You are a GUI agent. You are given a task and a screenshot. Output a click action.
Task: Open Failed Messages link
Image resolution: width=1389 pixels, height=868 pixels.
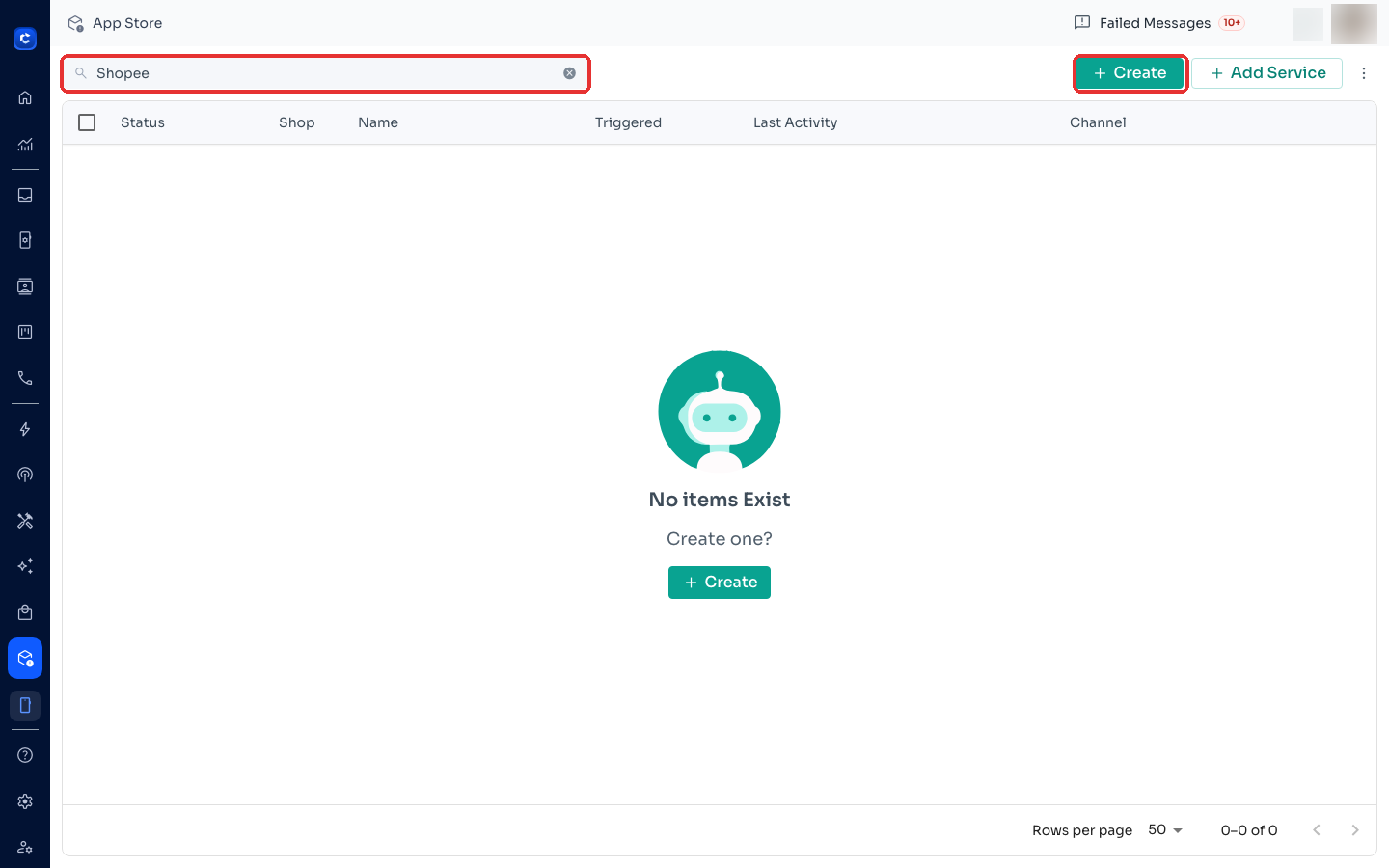[1155, 23]
